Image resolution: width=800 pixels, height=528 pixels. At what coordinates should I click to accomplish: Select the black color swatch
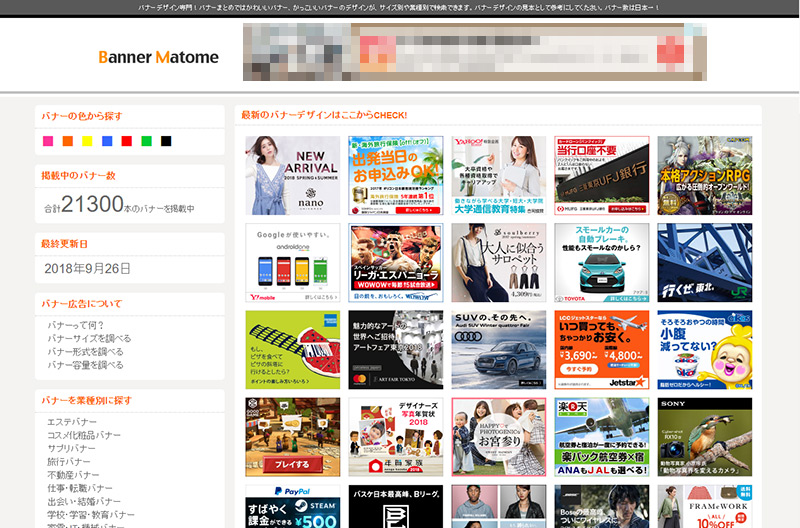(166, 141)
